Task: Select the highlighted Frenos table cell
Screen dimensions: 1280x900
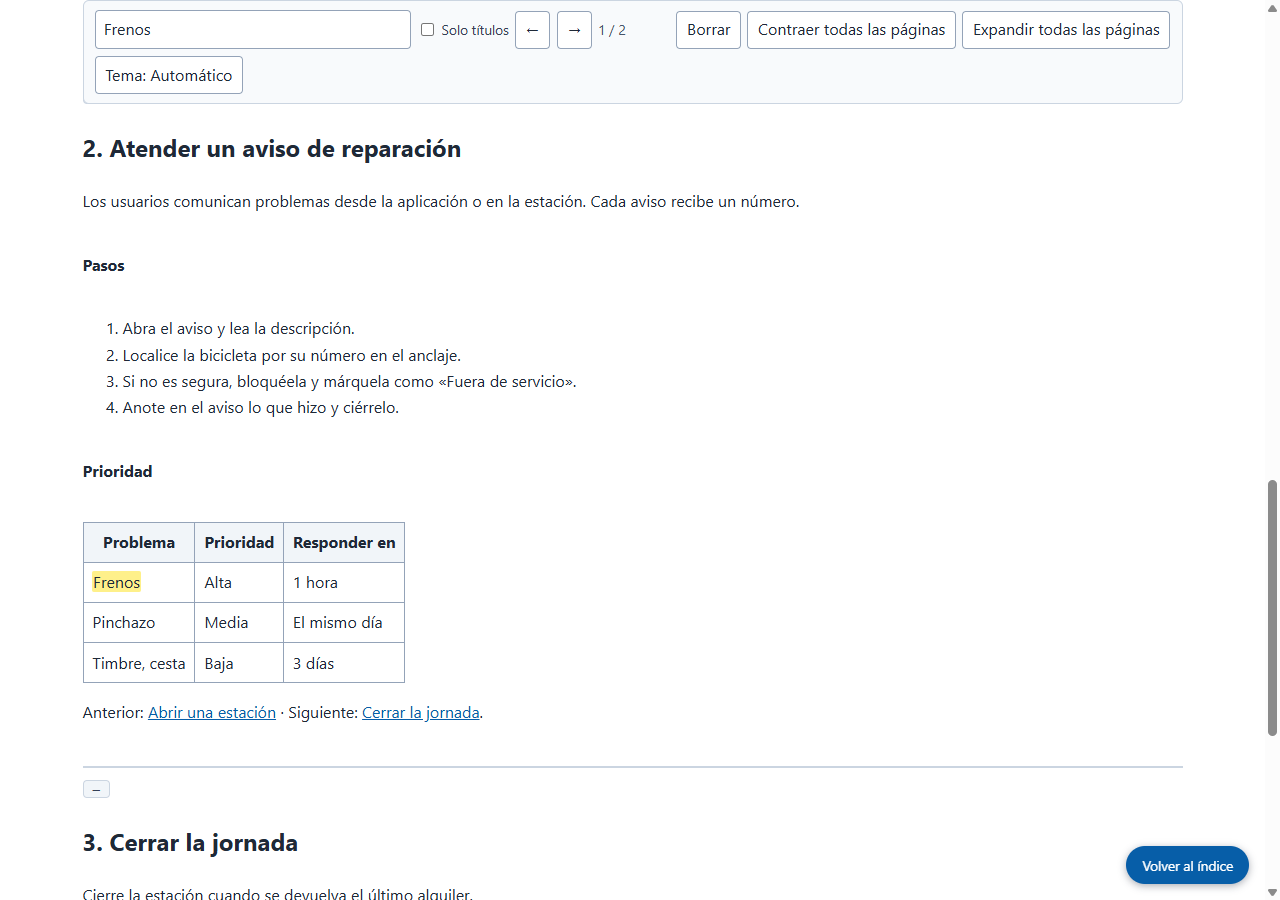Action: tap(139, 582)
